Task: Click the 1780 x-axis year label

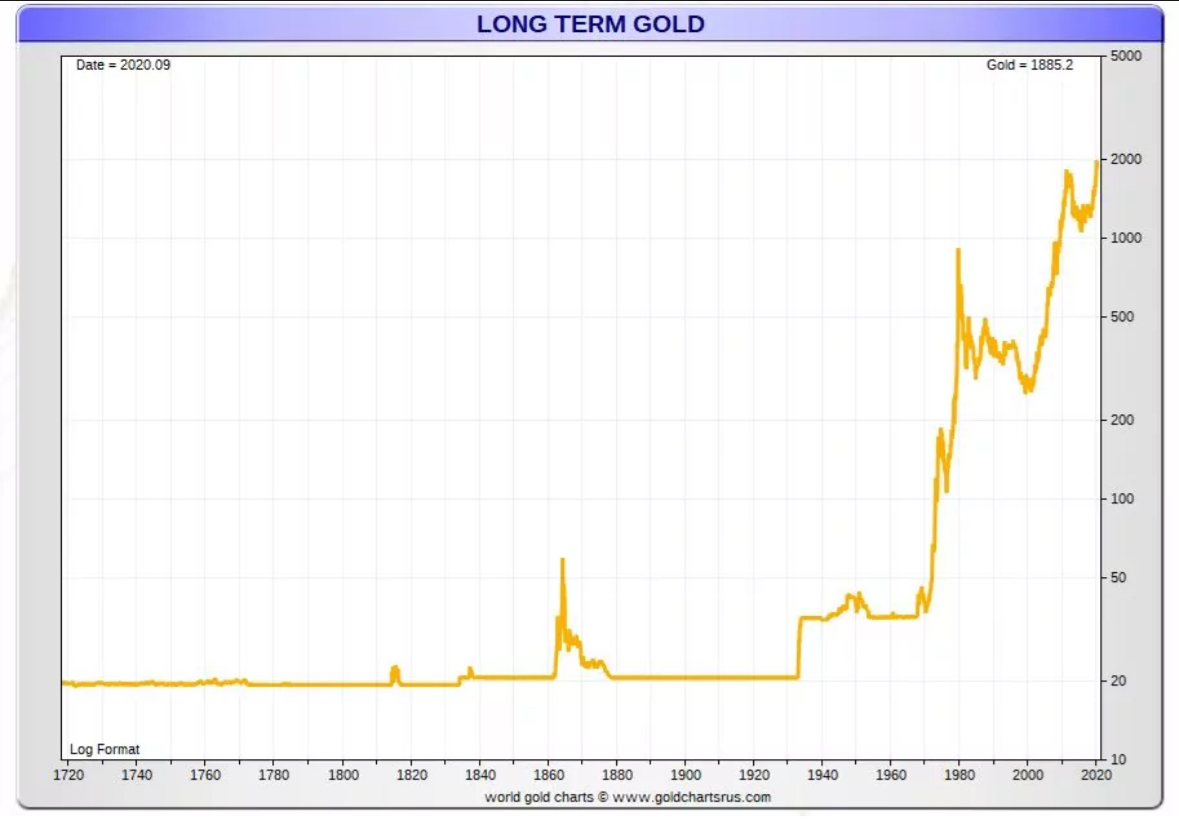Action: pos(274,775)
